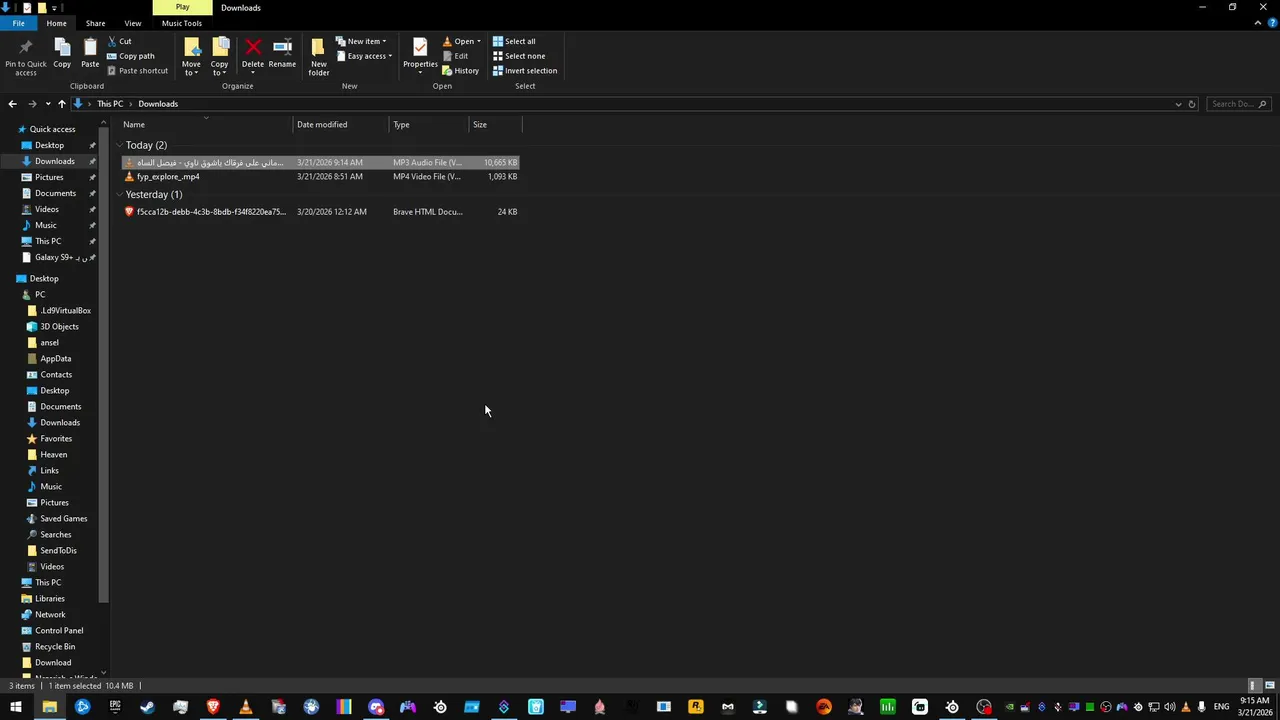
Task: Click This PC in the address bar
Action: click(x=110, y=104)
